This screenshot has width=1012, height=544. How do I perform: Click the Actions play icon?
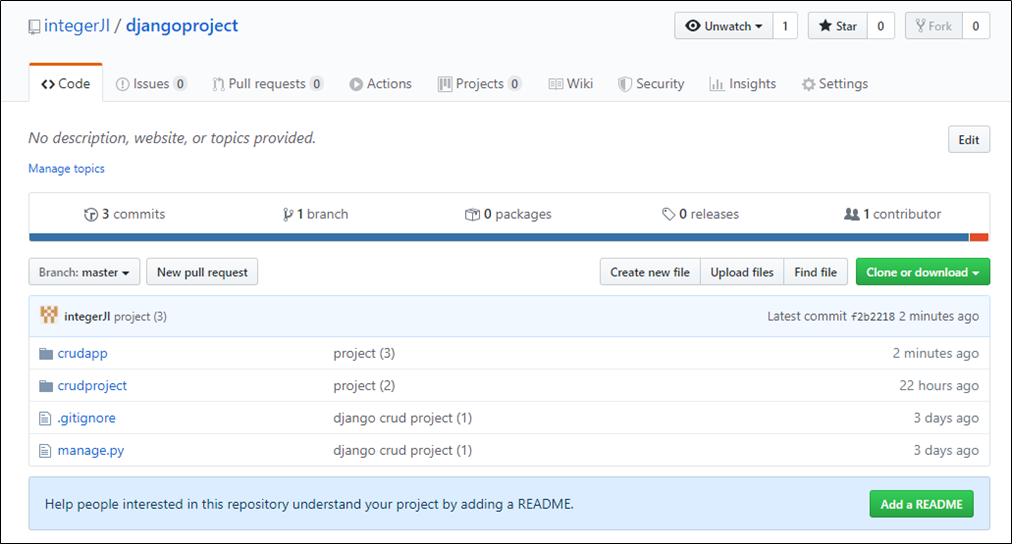click(x=356, y=85)
